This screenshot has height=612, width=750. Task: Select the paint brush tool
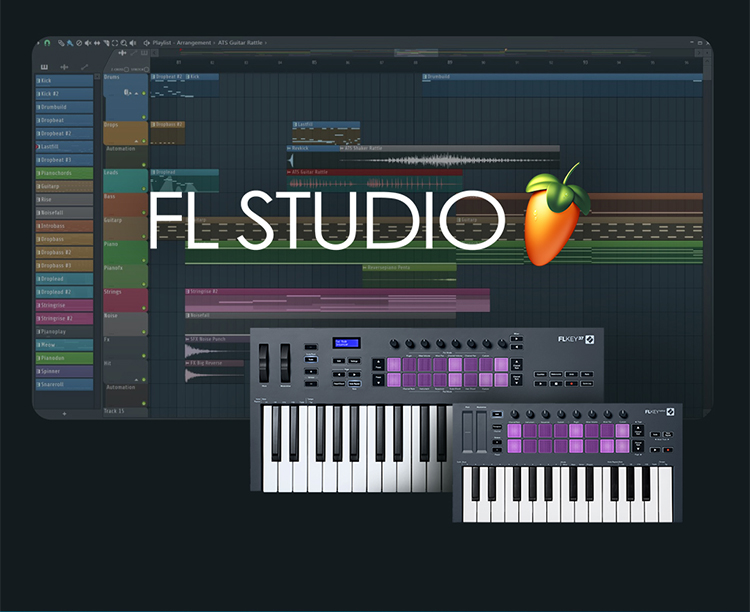[70, 43]
